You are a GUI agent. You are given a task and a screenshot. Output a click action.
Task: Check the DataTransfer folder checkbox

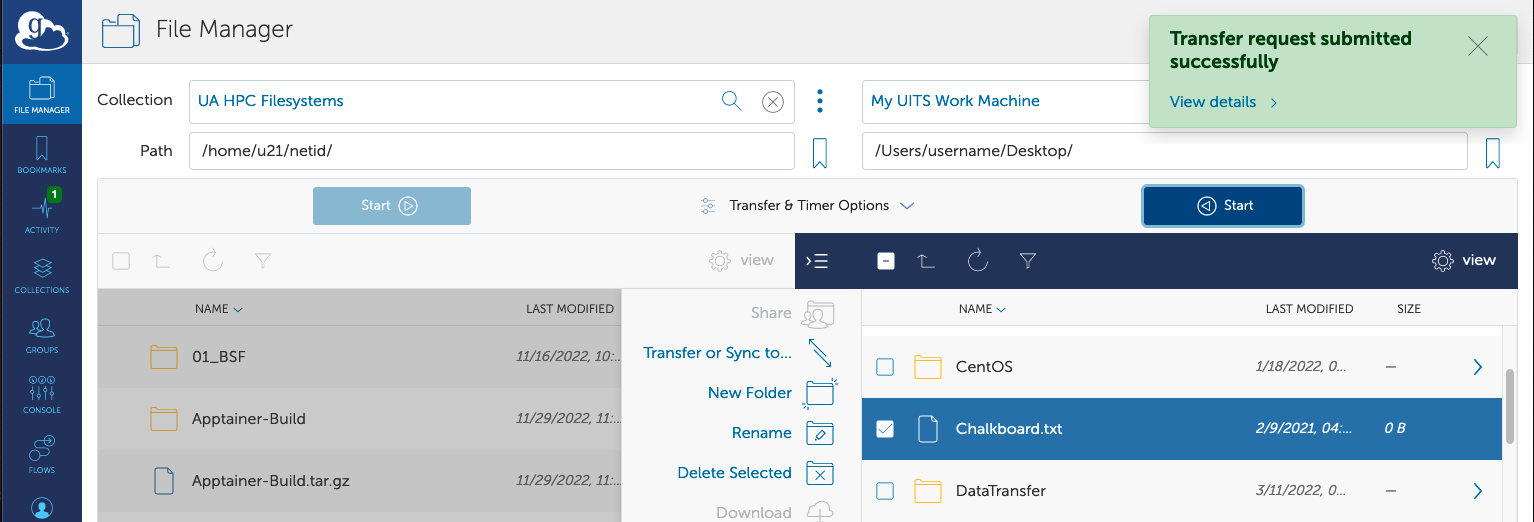pyautogui.click(x=885, y=491)
